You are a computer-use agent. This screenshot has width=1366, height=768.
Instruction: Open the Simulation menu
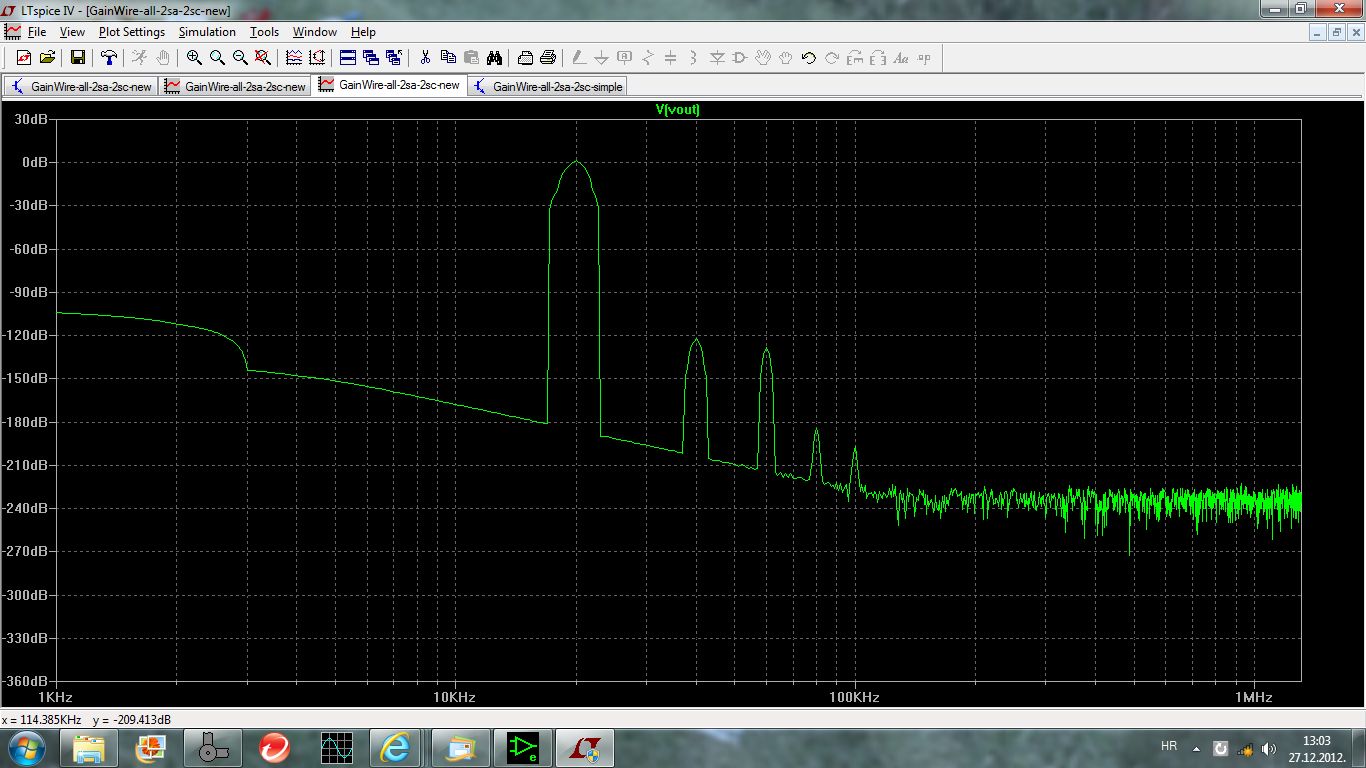click(x=207, y=32)
